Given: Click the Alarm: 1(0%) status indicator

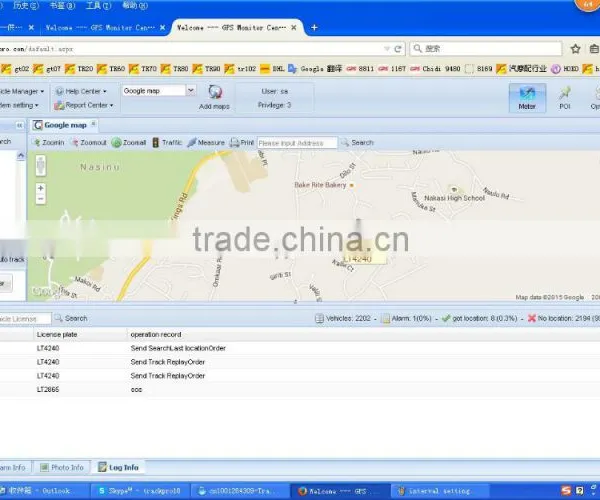Looking at the screenshot, I should 406,318.
